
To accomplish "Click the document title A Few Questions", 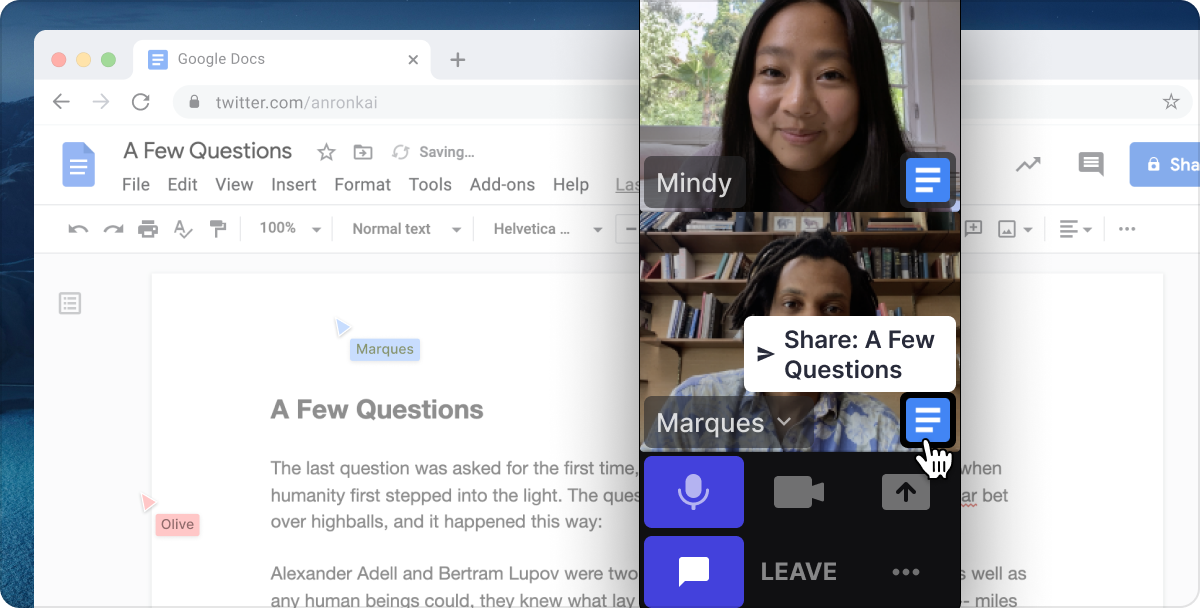I will pos(208,151).
